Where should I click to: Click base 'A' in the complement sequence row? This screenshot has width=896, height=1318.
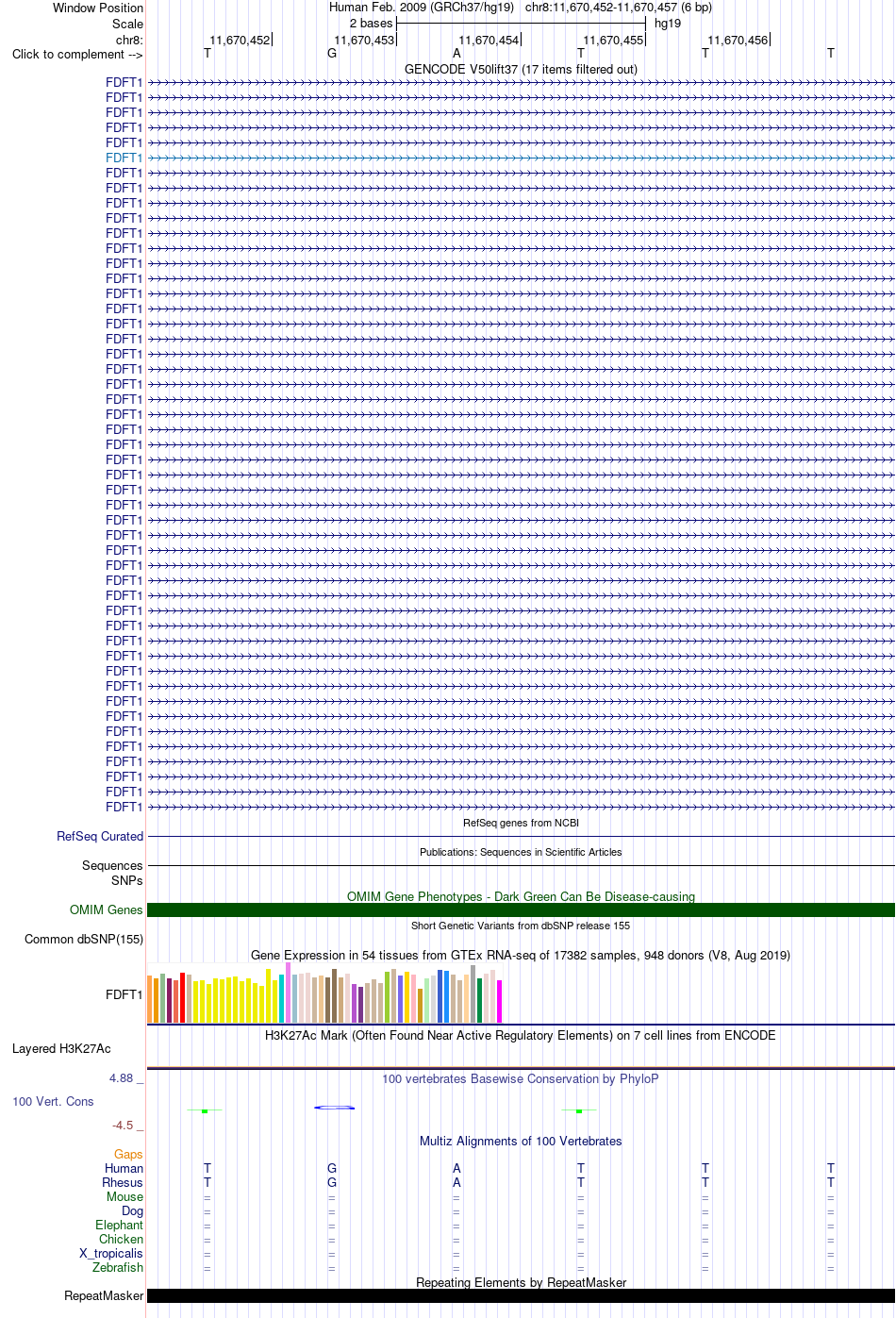click(456, 54)
